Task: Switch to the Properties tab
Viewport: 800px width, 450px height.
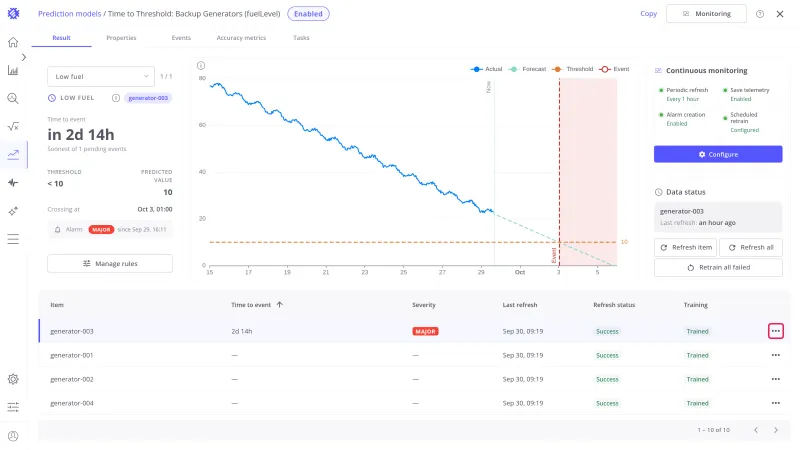Action: click(121, 38)
